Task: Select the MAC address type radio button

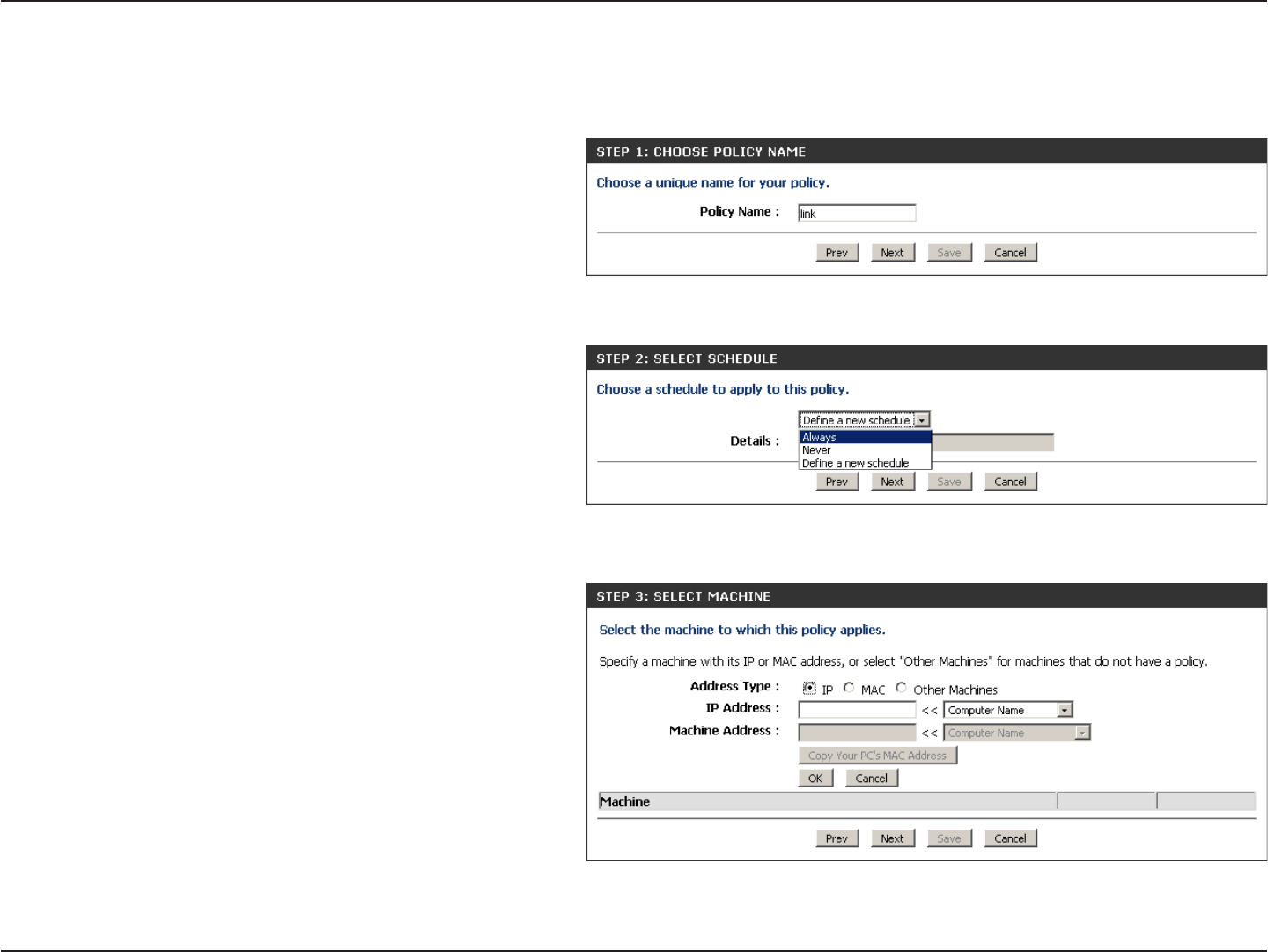Action: [x=849, y=688]
